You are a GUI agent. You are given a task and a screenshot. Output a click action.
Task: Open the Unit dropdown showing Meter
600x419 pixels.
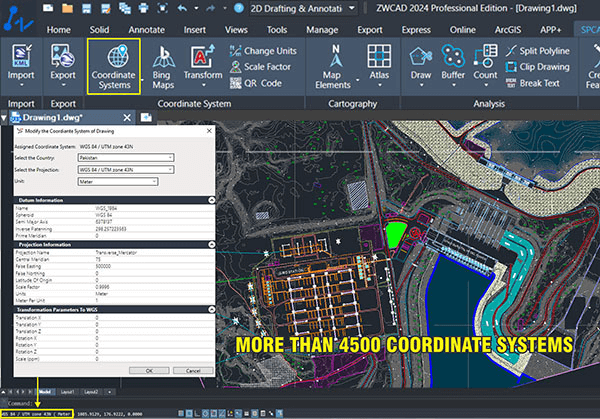point(118,181)
